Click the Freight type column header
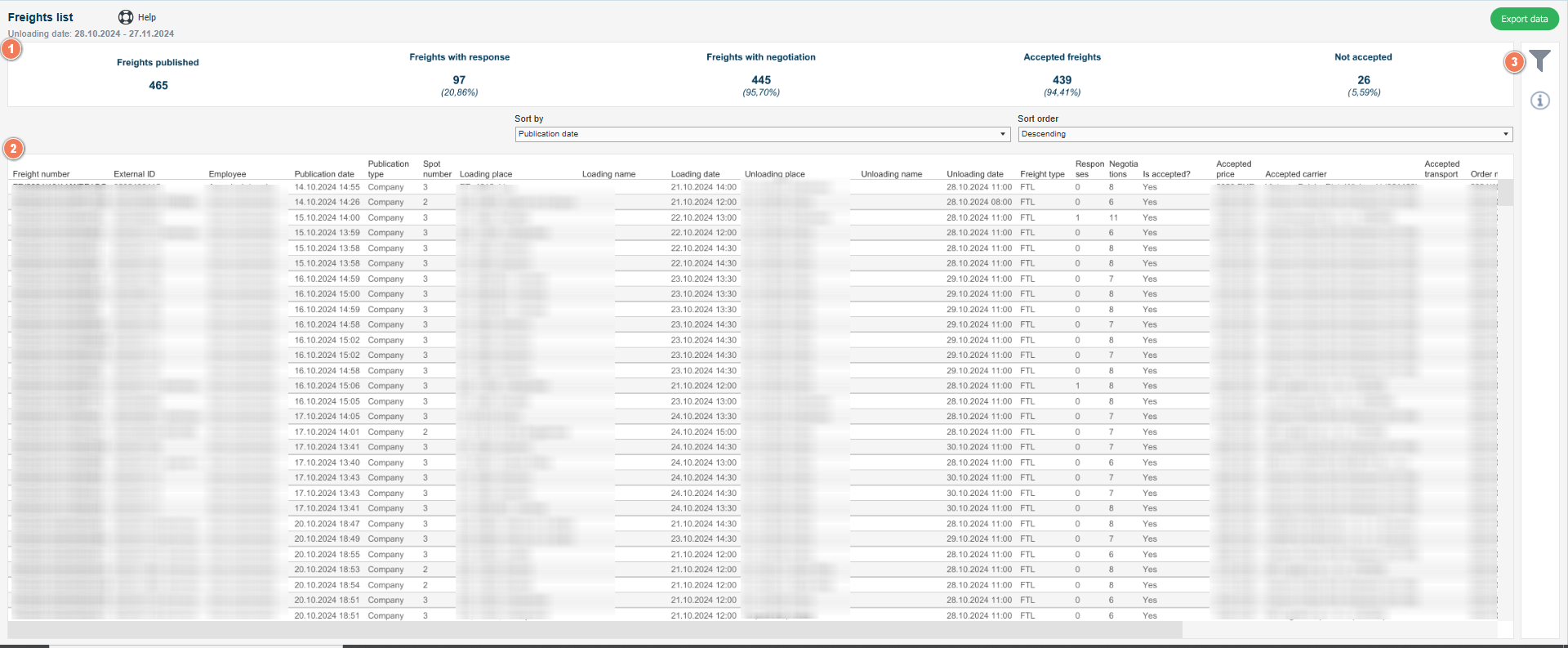 click(x=1042, y=174)
